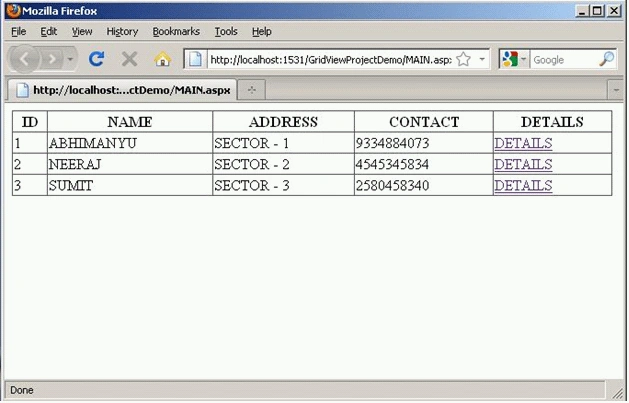Viewport: 629px width, 403px height.
Task: Click the window resize grip in status bar
Action: [x=617, y=392]
